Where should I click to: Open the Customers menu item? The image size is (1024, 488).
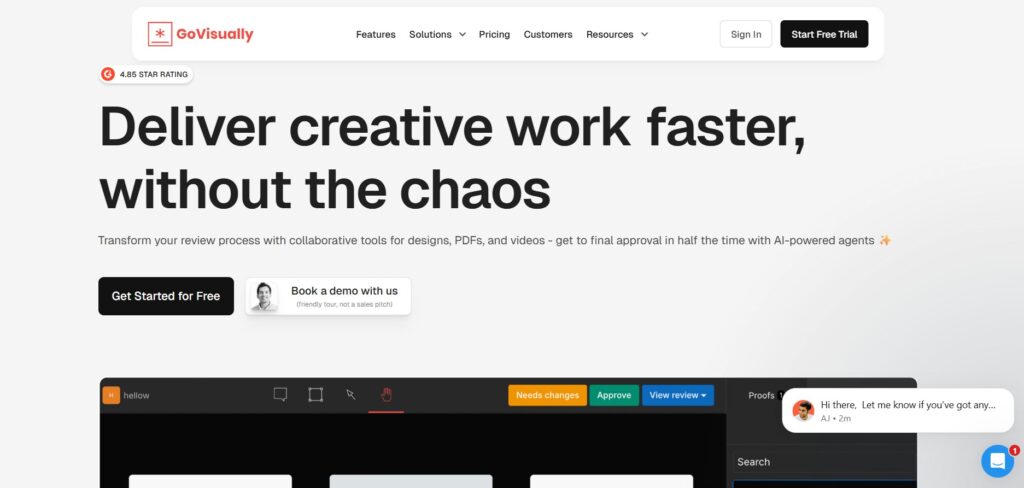[548, 34]
